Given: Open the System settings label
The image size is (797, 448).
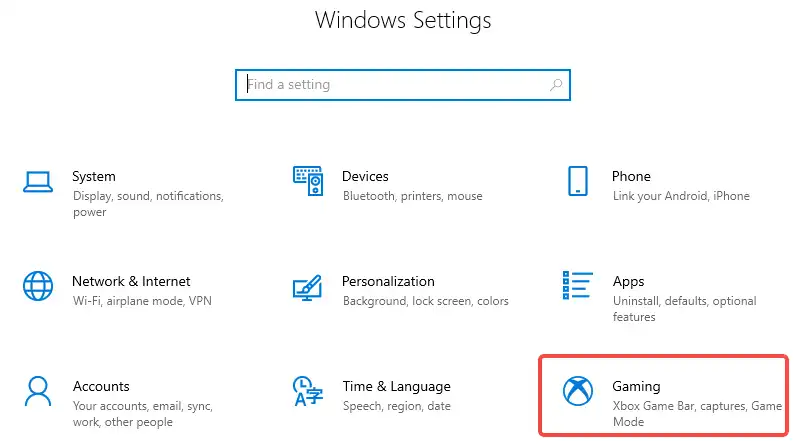Looking at the screenshot, I should [94, 176].
